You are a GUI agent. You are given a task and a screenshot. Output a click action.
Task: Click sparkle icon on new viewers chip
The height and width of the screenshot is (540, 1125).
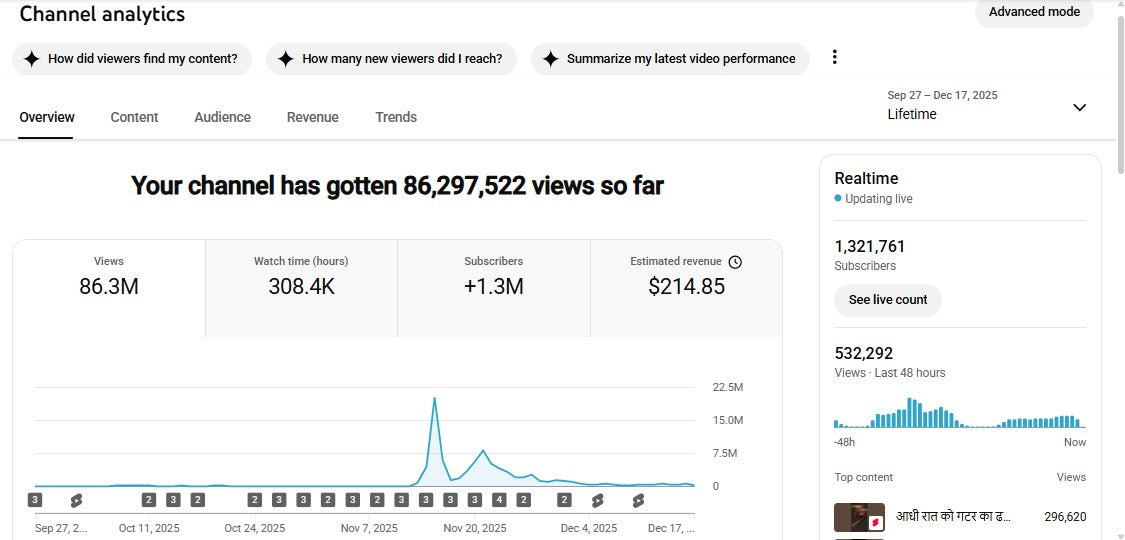tap(285, 59)
